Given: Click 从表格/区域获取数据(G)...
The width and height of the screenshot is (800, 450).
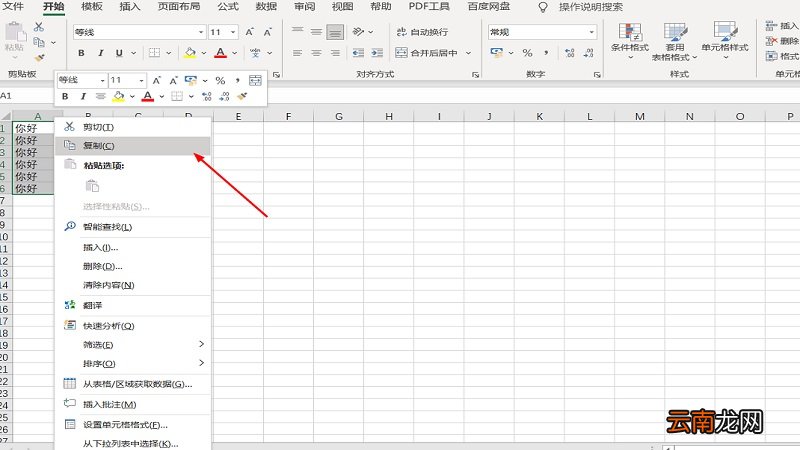Looking at the screenshot, I should [133, 384].
